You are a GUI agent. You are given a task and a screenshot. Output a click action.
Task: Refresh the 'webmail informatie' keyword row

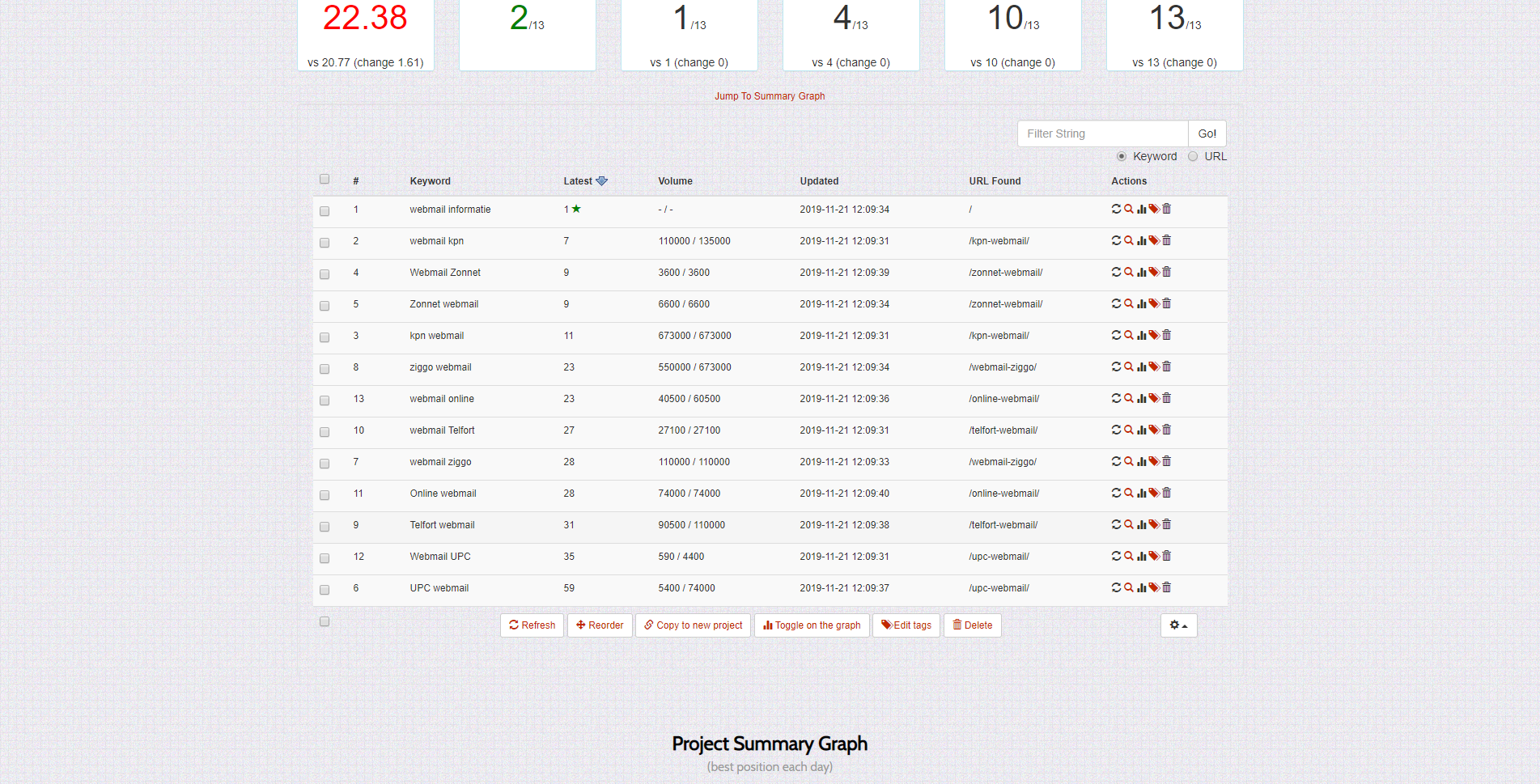[x=1116, y=209]
